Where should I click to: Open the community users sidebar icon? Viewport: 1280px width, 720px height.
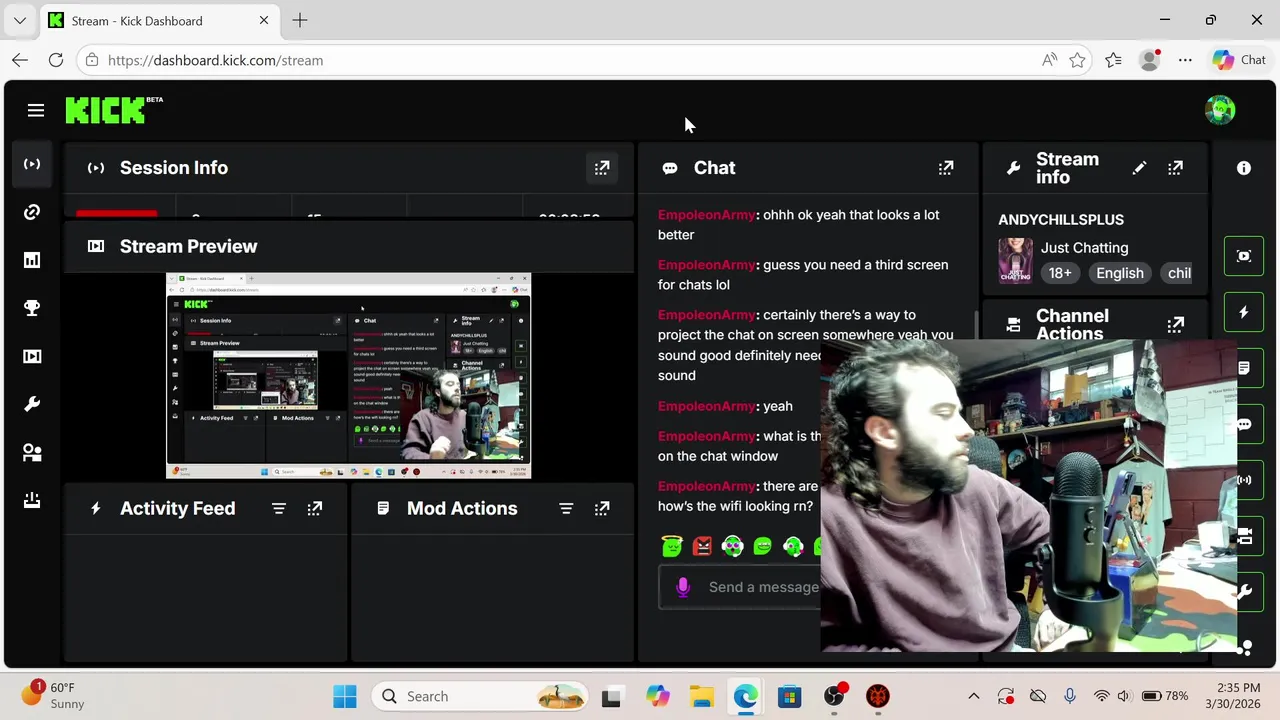(32, 452)
